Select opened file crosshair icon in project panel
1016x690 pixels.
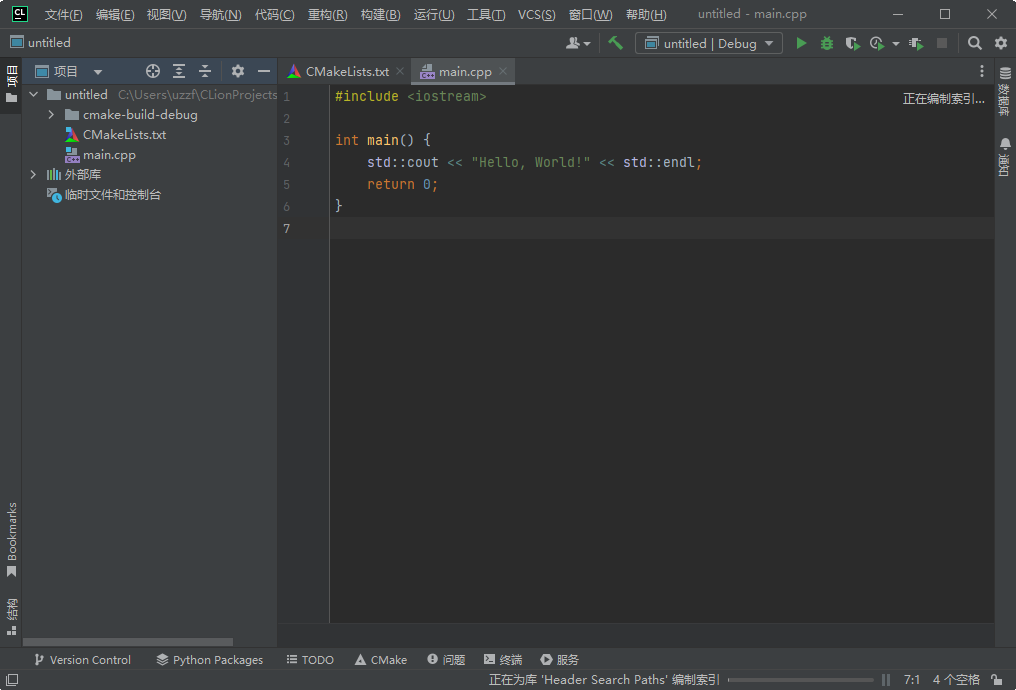153,71
